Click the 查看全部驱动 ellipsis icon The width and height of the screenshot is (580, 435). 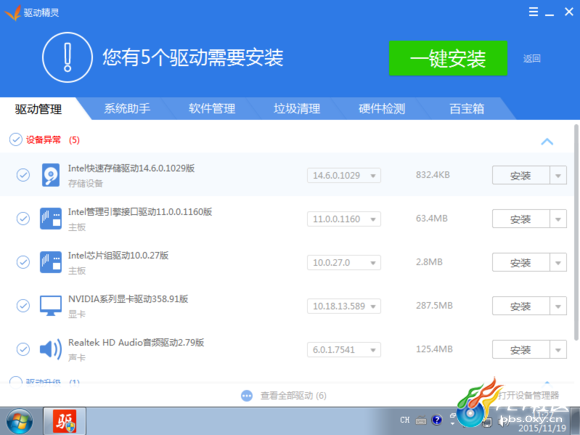247,396
